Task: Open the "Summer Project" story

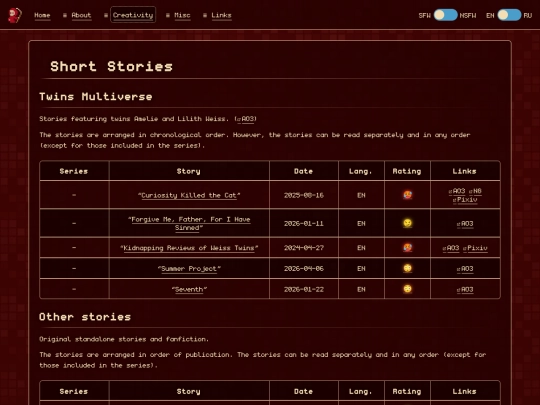Action: (189, 269)
